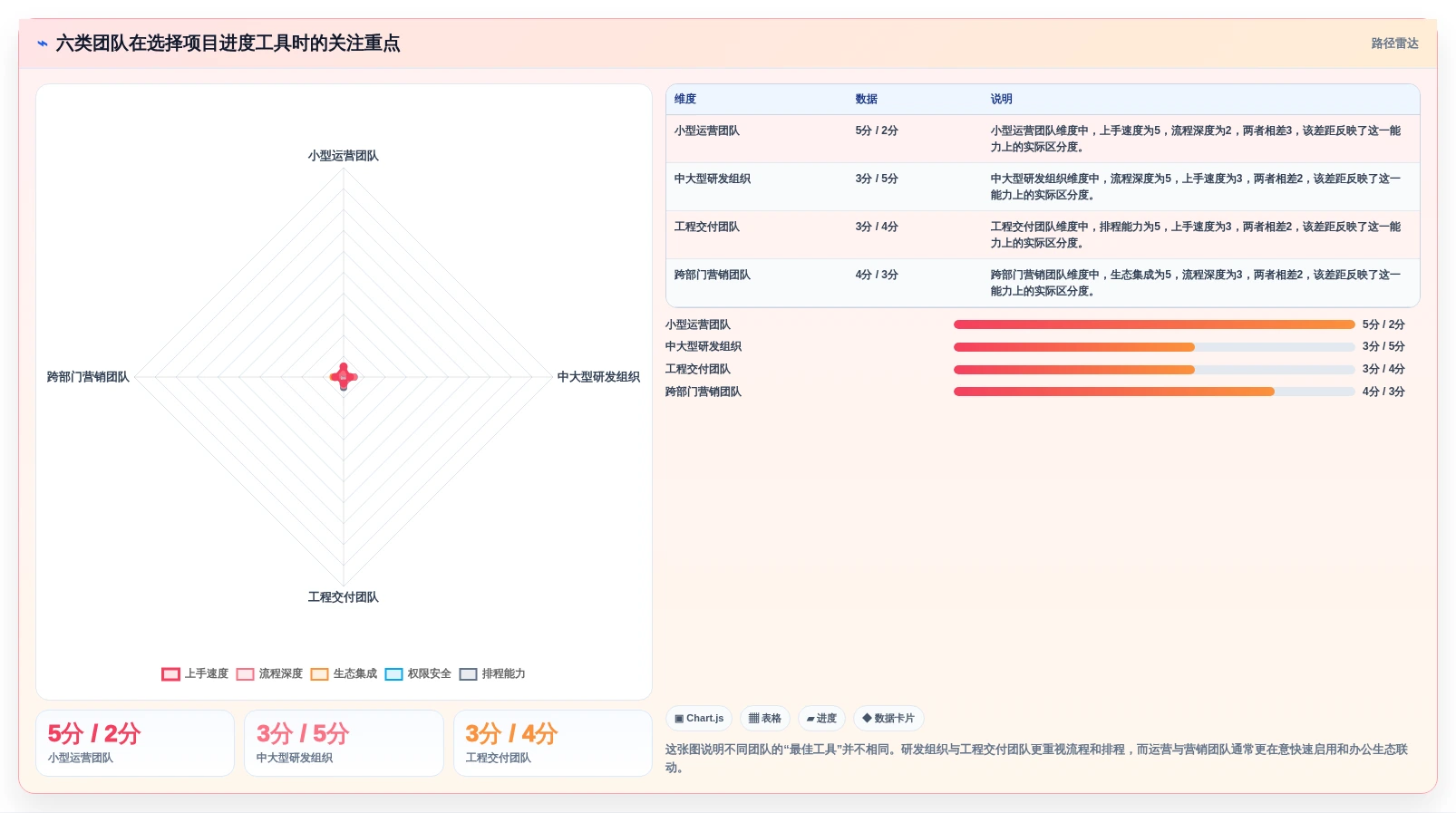Open the 5分 / 2分 小型运营团队 stat card
This screenshot has width=1456, height=813.
coord(135,743)
